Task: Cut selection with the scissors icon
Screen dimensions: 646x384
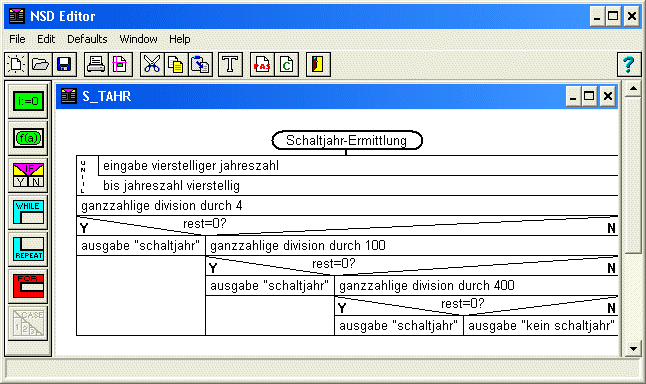Action: [x=152, y=65]
